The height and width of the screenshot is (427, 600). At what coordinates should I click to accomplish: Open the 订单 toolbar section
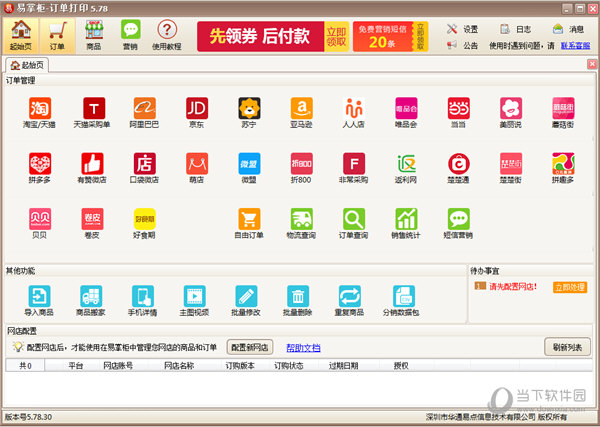coord(57,35)
